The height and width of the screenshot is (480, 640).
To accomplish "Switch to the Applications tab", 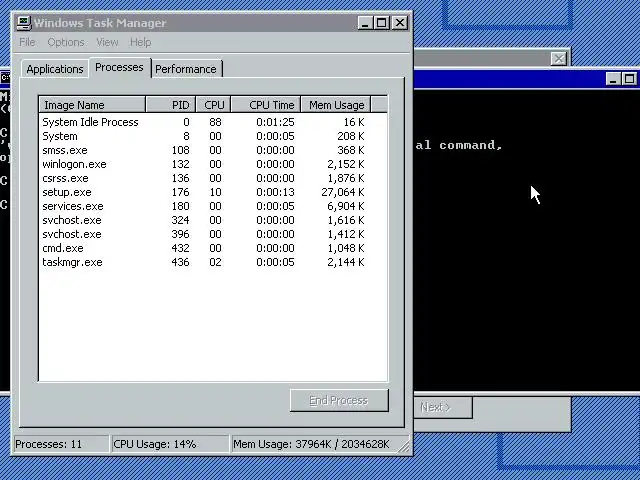I will pos(55,69).
